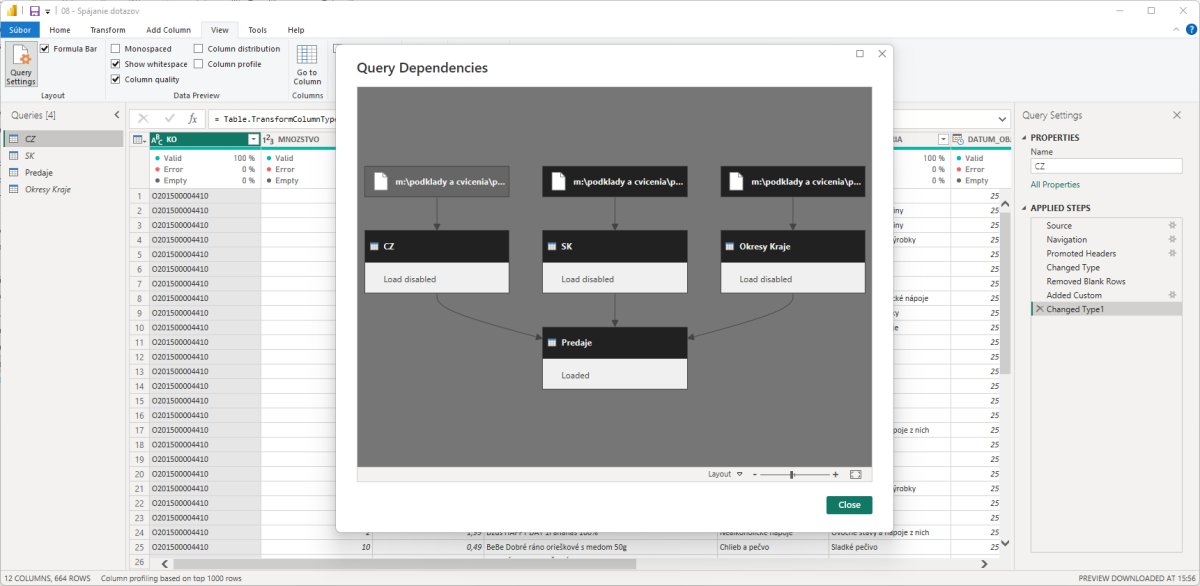Enable the Monospaced checkbox
The width and height of the screenshot is (1200, 586).
coord(116,49)
